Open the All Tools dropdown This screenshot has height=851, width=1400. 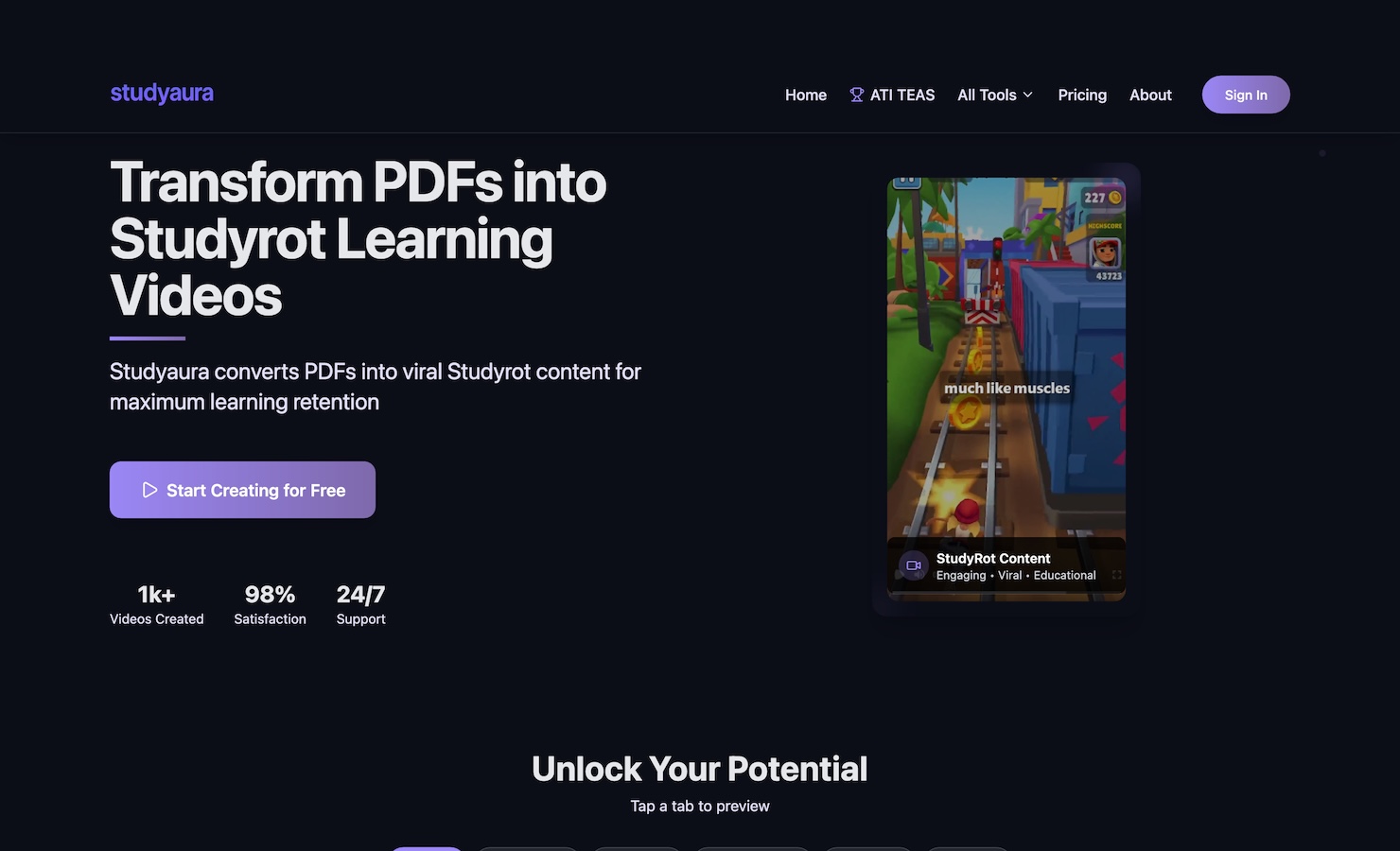[x=994, y=95]
